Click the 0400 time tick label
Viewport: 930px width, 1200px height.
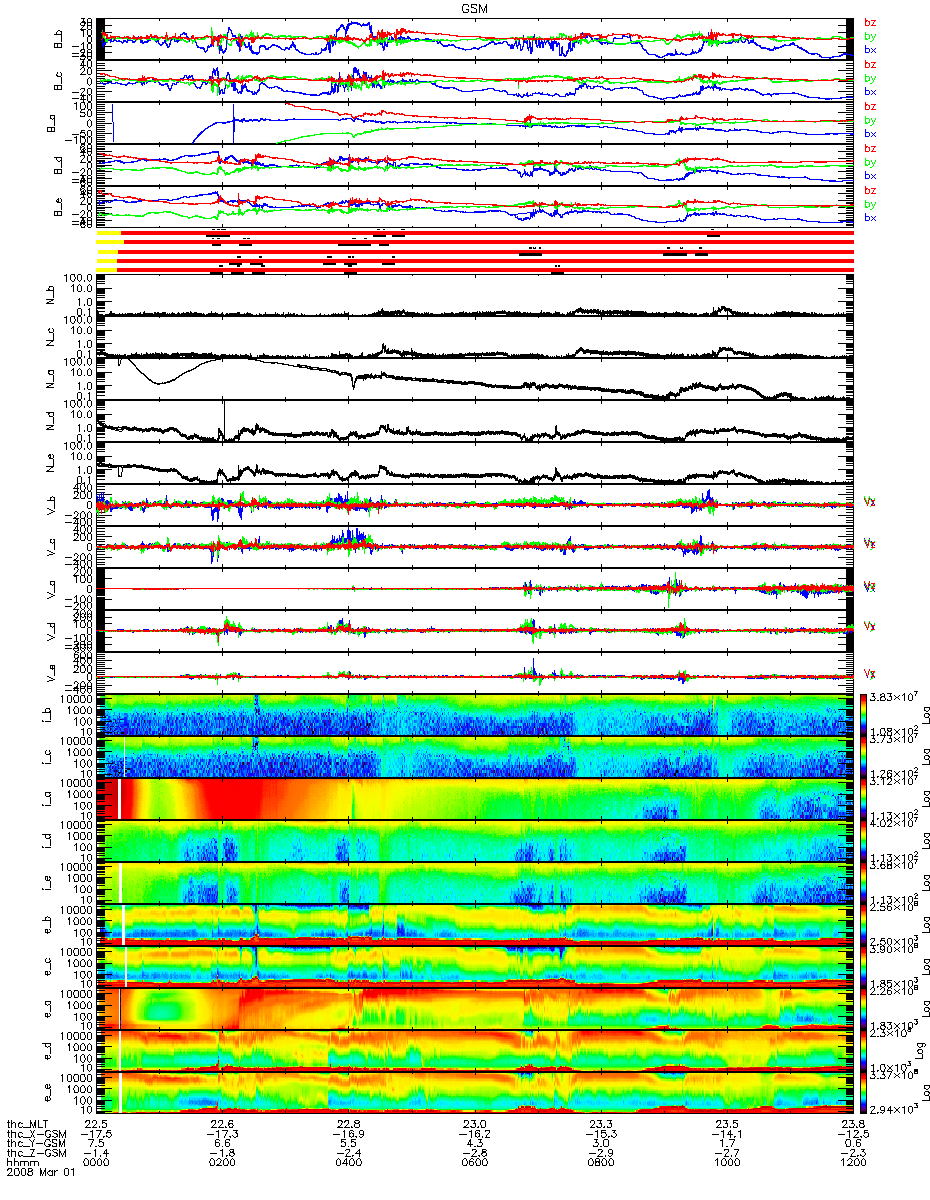(348, 1163)
